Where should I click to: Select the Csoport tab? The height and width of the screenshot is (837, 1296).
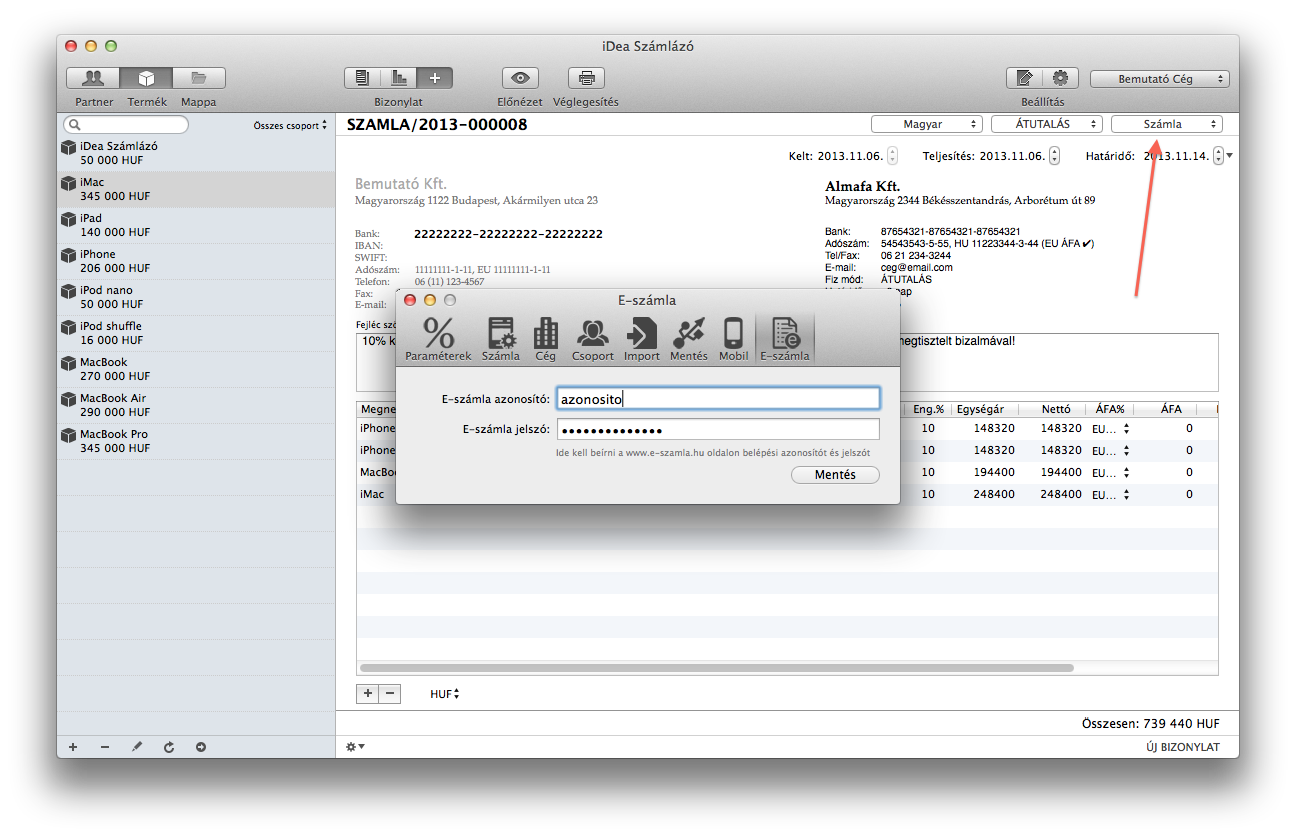(x=593, y=338)
